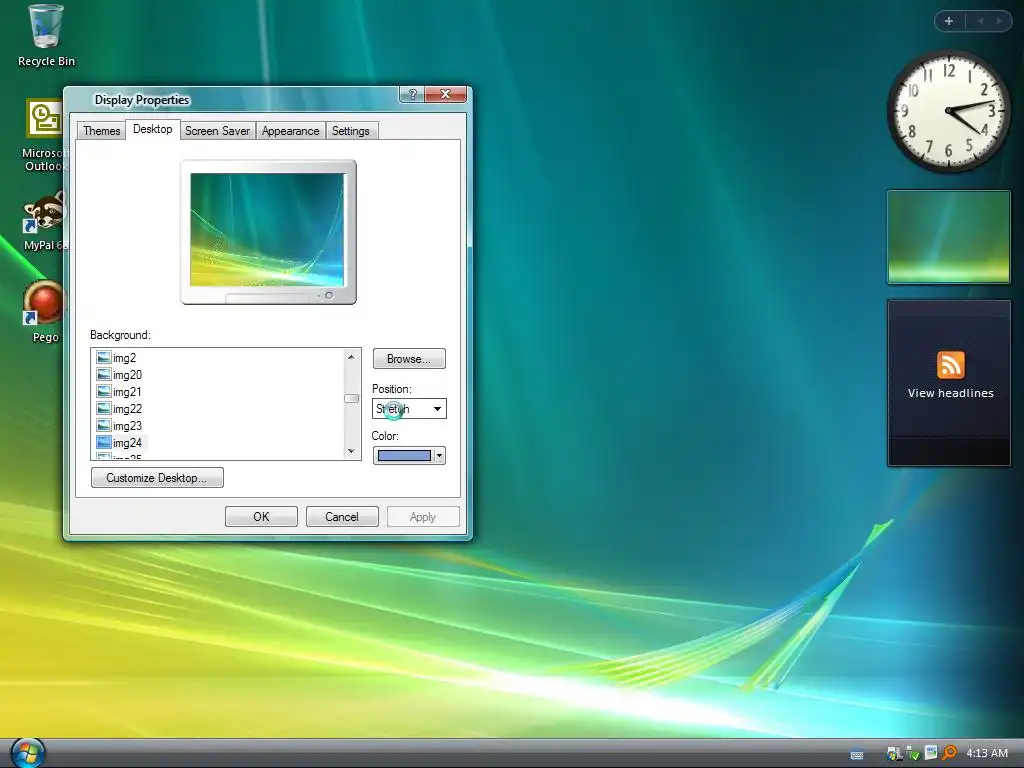Open the RSS feed headlines icon
This screenshot has width=1024, height=768.
[x=950, y=364]
